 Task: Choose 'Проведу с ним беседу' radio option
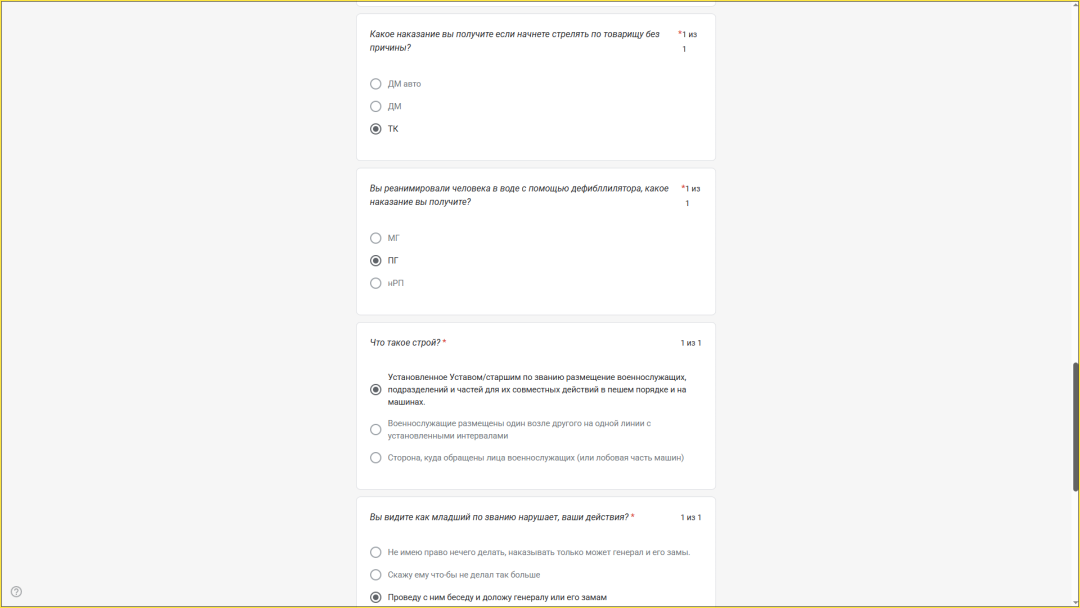click(376, 598)
